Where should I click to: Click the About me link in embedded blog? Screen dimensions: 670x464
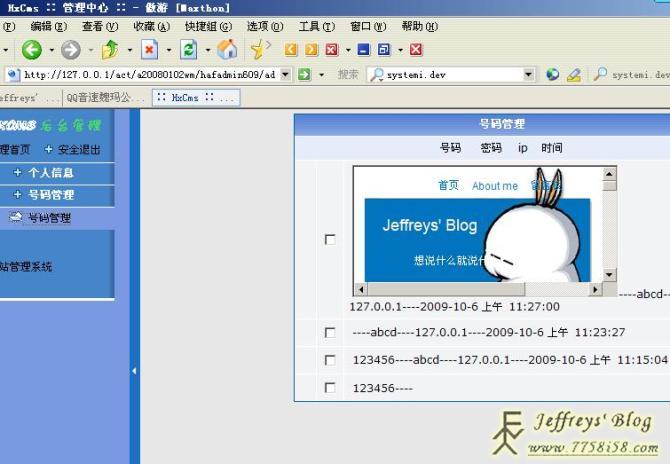(494, 186)
